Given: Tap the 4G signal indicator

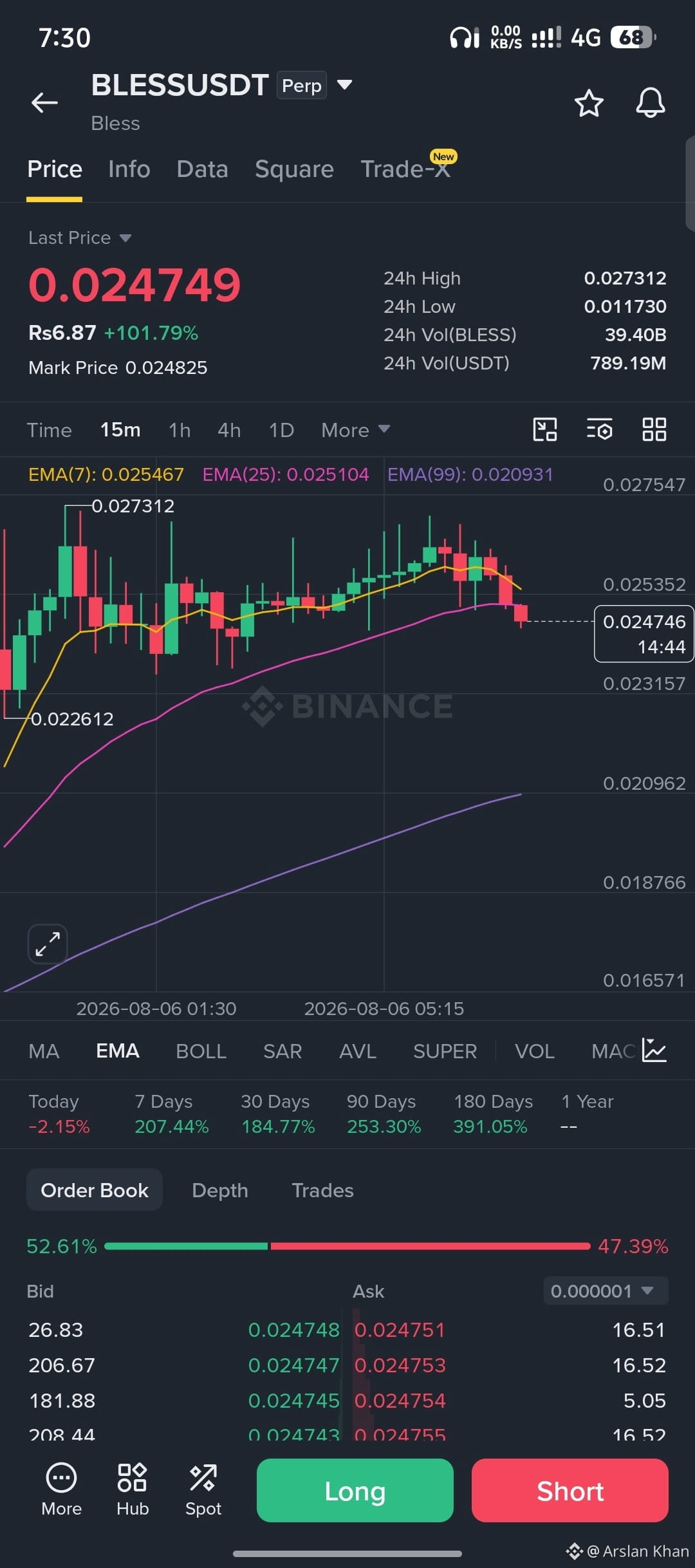Looking at the screenshot, I should [x=586, y=37].
